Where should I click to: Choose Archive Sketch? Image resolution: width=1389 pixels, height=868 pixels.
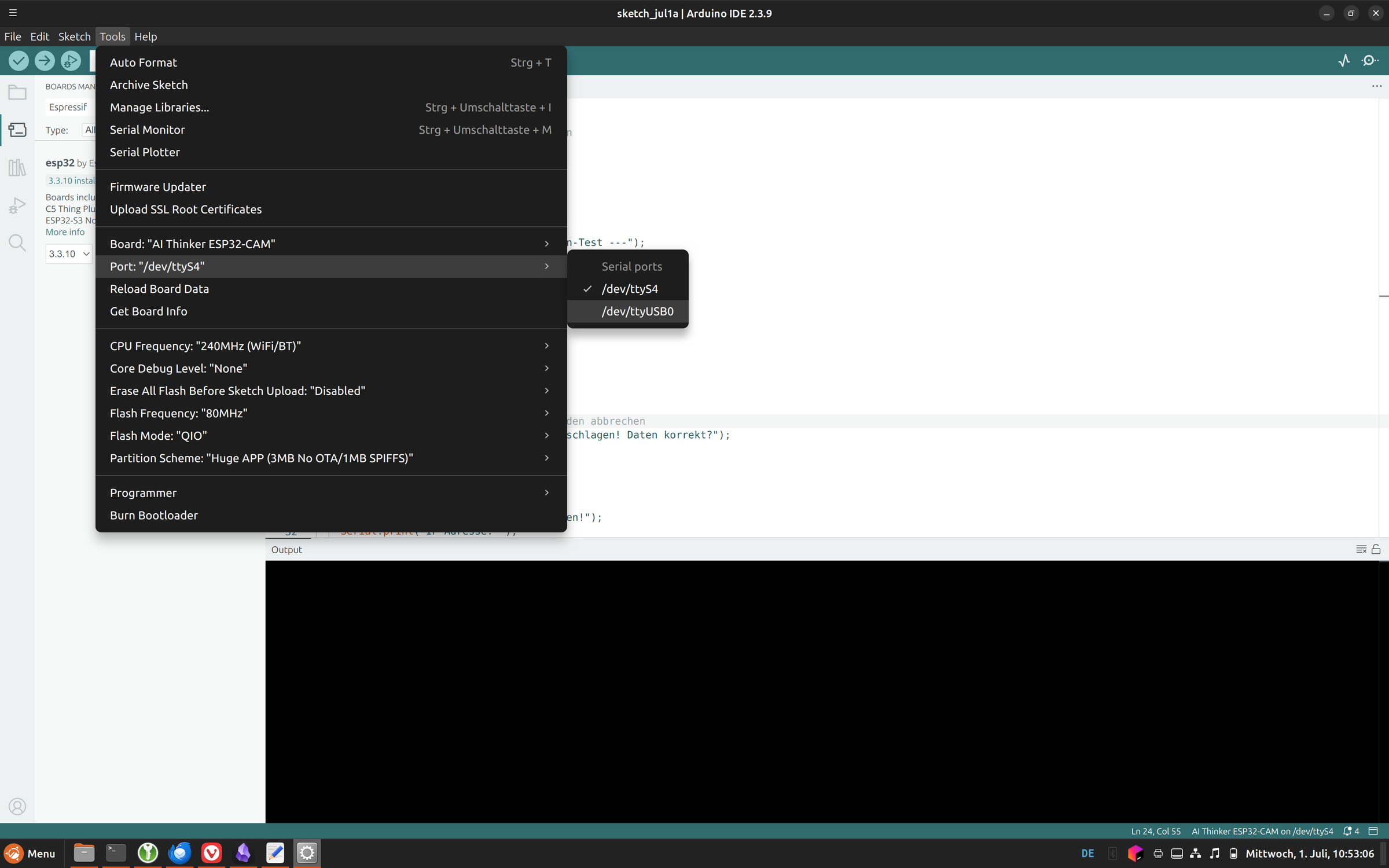[331, 85]
